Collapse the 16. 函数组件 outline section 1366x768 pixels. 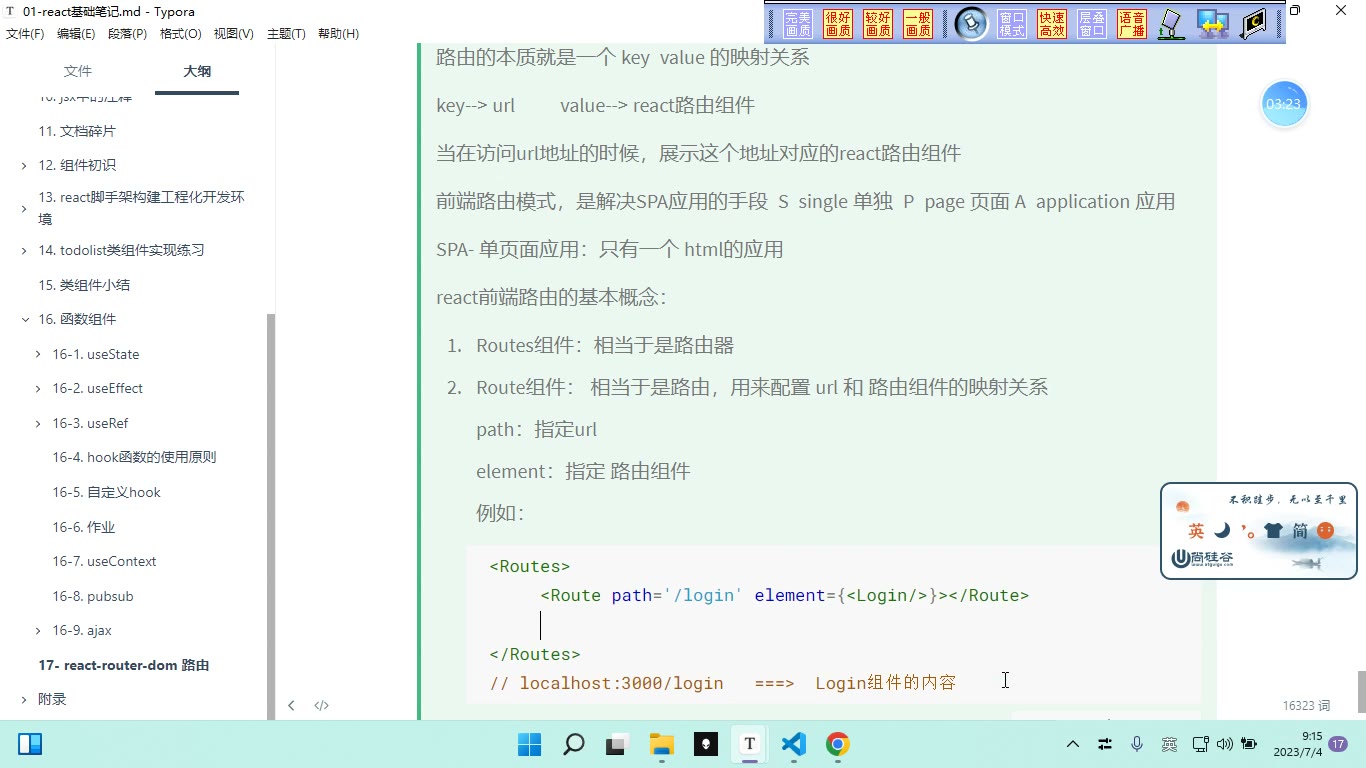coord(25,320)
